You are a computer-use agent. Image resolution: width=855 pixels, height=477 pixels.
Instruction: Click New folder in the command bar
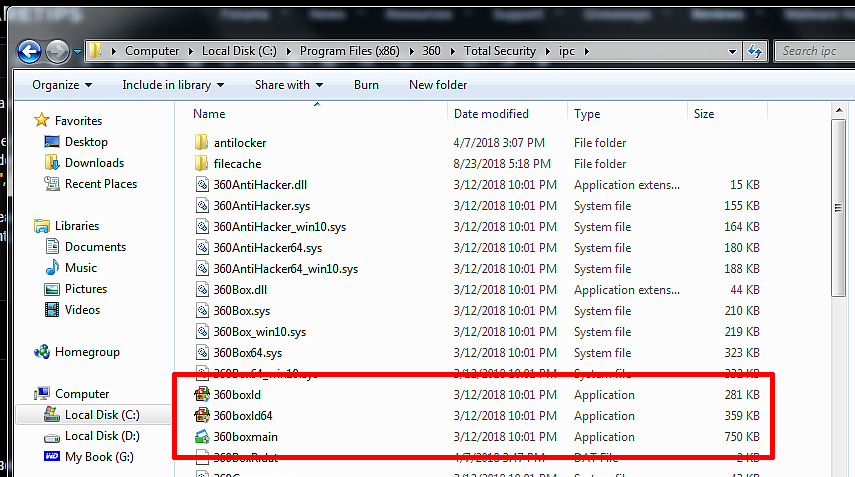pos(438,85)
